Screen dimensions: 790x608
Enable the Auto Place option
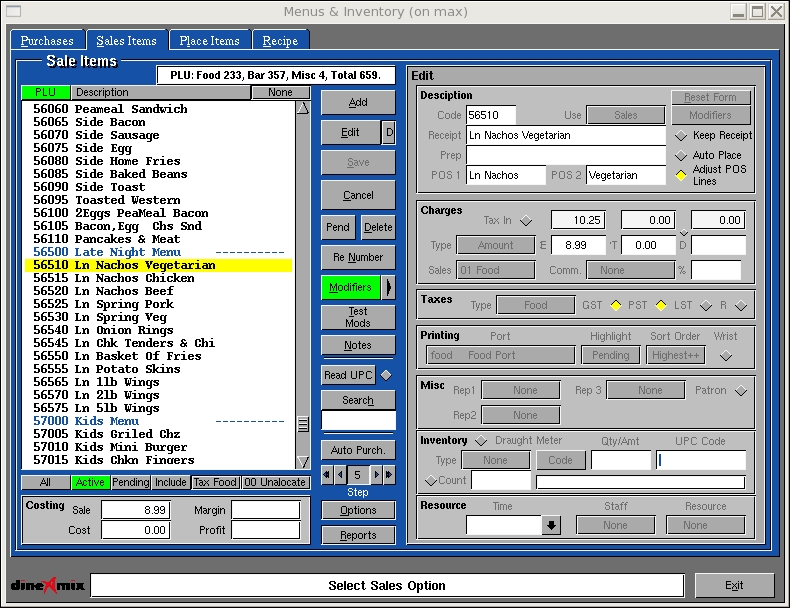click(681, 155)
